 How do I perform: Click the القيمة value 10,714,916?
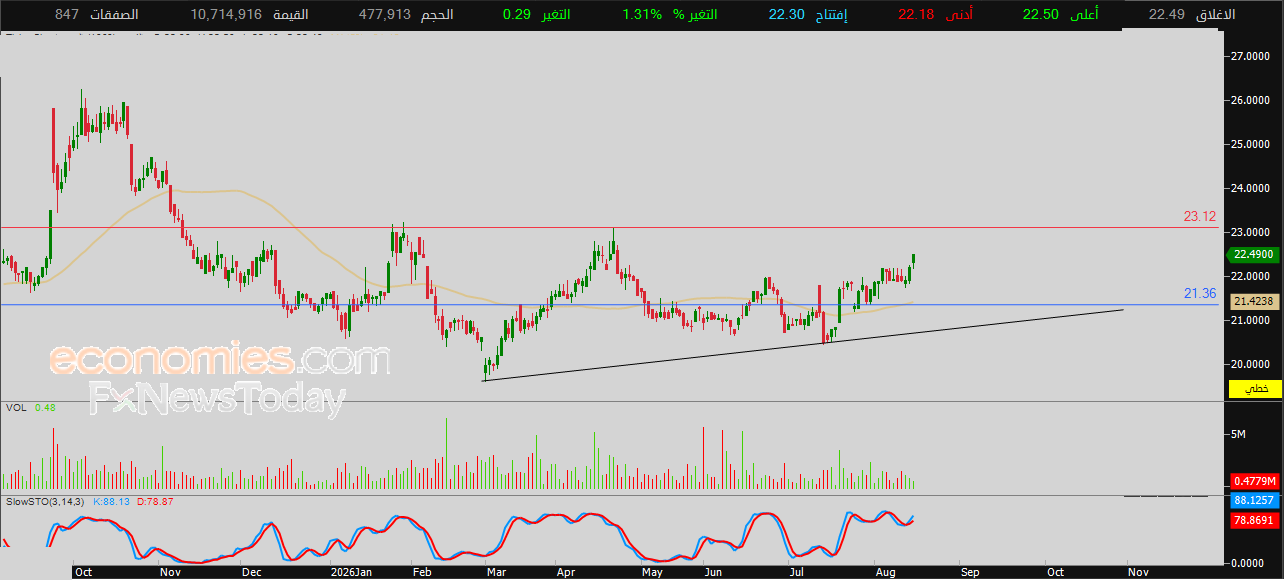(x=225, y=15)
